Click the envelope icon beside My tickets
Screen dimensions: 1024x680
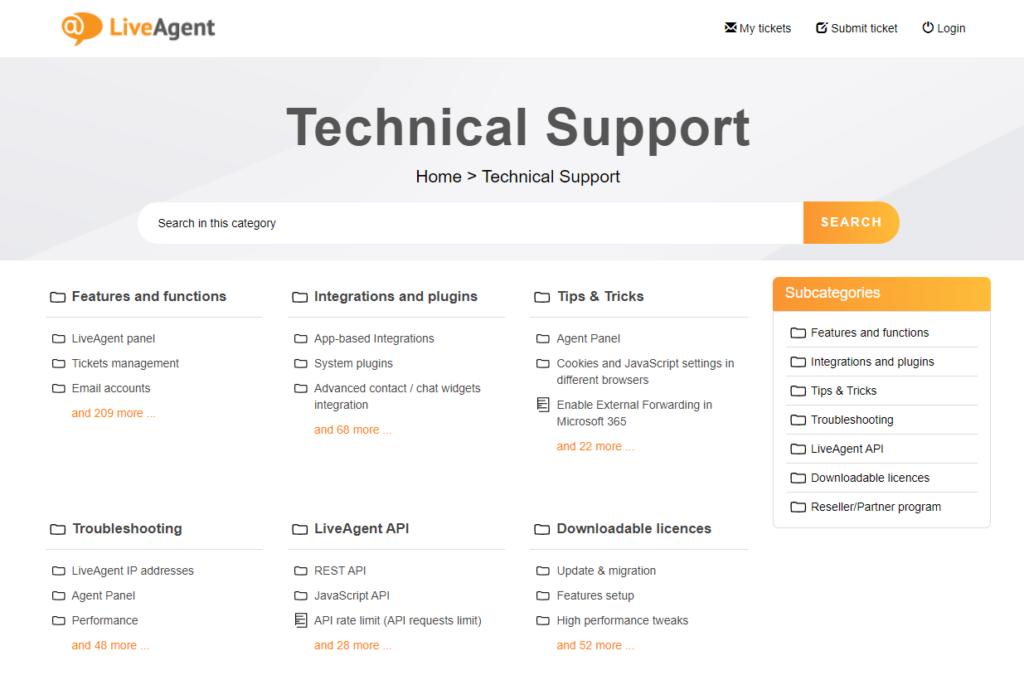click(x=729, y=28)
